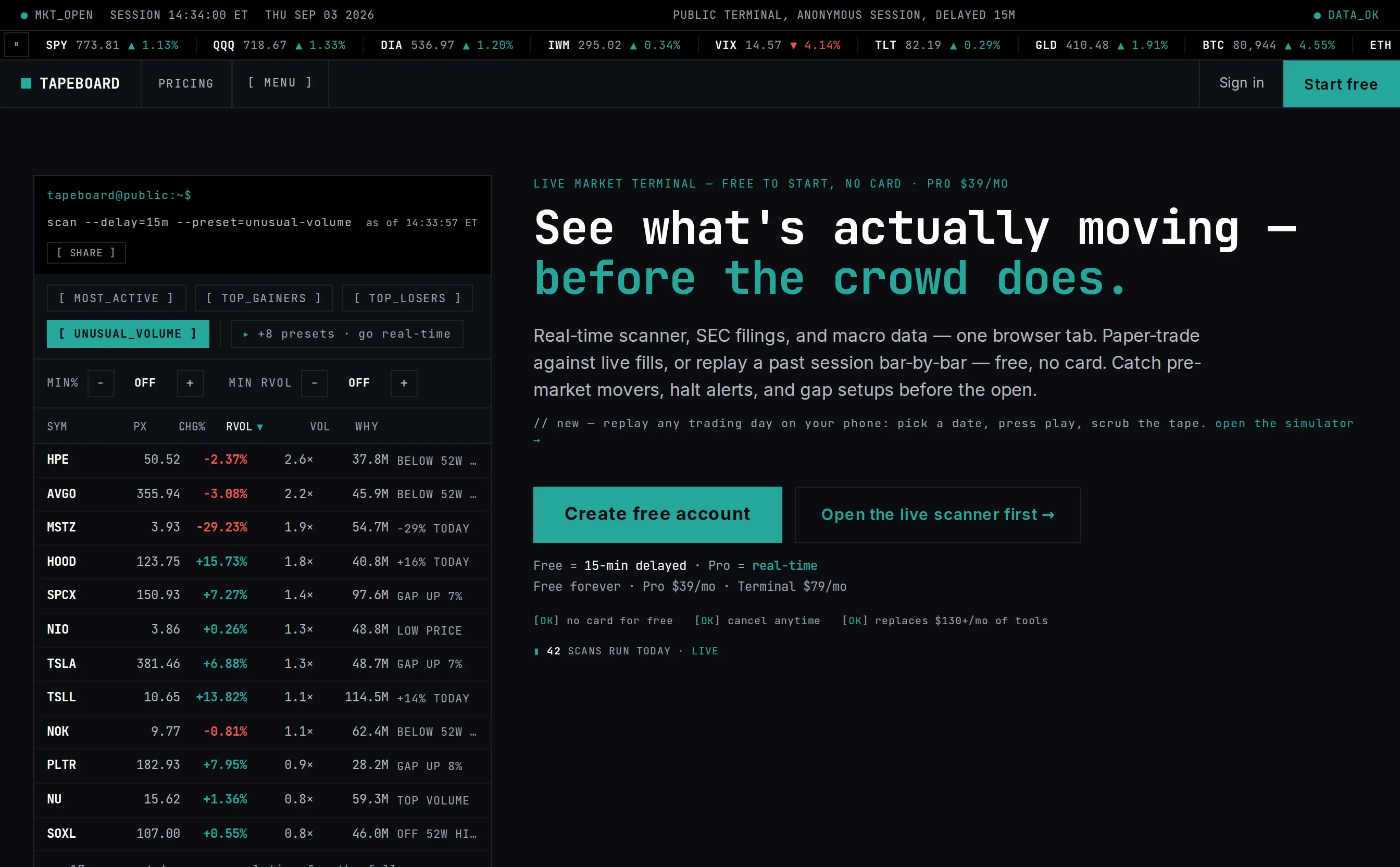1400x867 pixels.
Task: Expand +8 presets go real-time
Action: click(347, 334)
